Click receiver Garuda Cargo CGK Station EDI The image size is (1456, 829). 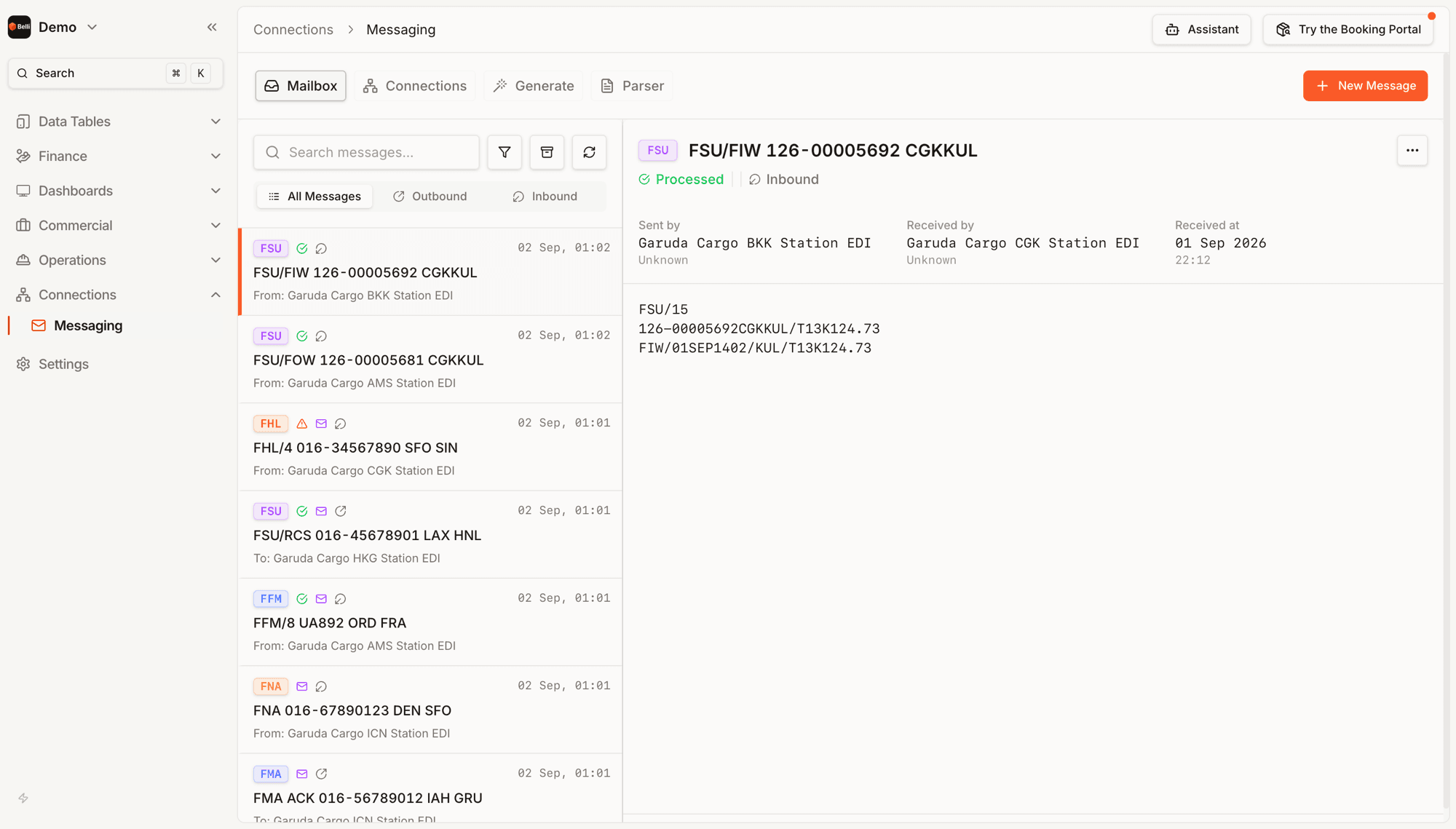pyautogui.click(x=1023, y=243)
